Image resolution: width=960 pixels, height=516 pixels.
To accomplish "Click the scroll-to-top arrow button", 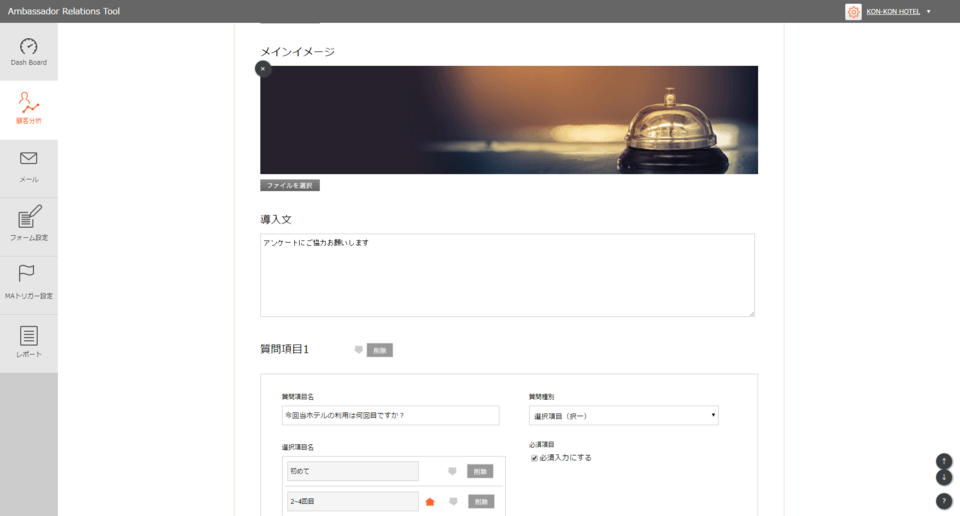I will [x=943, y=461].
